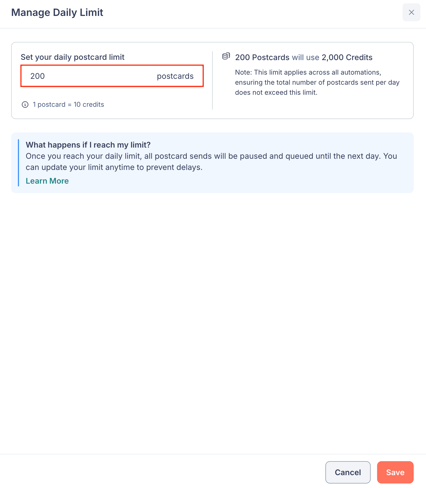
Task: Open the Learn More link
Action: click(47, 181)
